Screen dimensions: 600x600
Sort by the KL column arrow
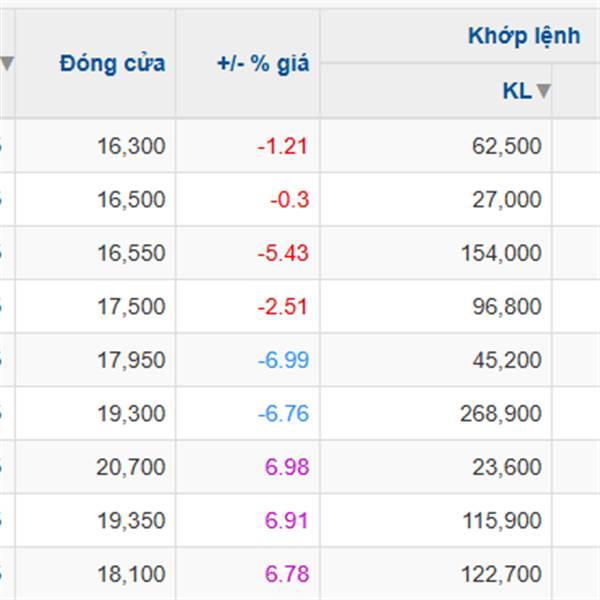point(543,91)
